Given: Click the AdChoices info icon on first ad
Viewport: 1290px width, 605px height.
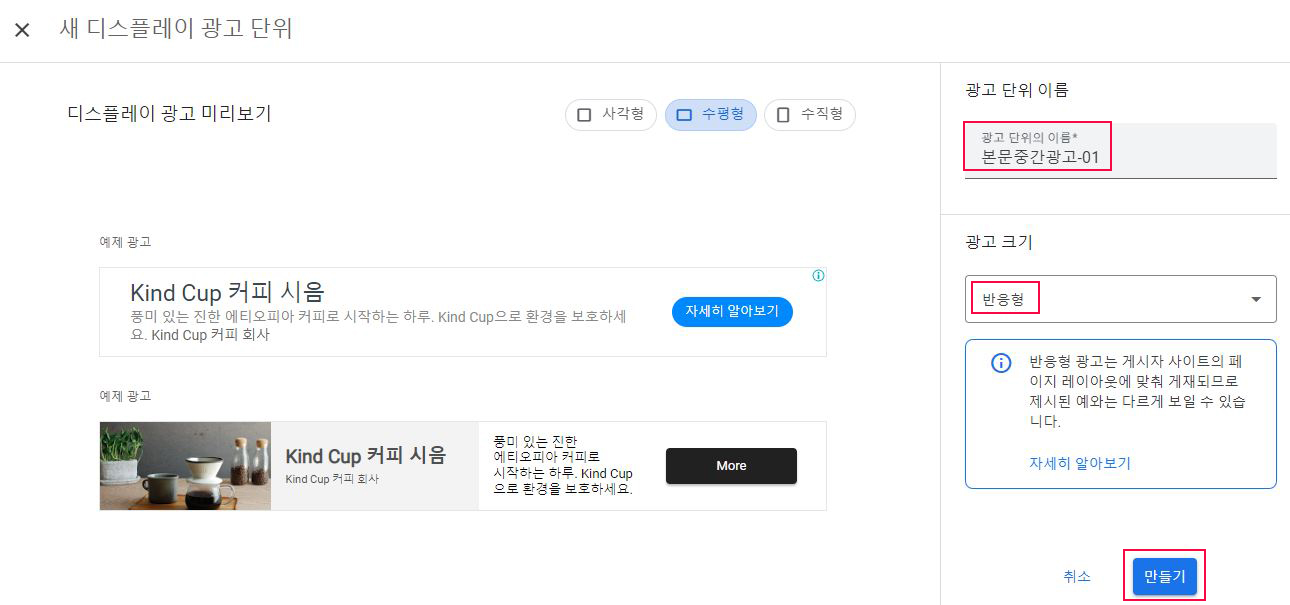Looking at the screenshot, I should (x=818, y=276).
